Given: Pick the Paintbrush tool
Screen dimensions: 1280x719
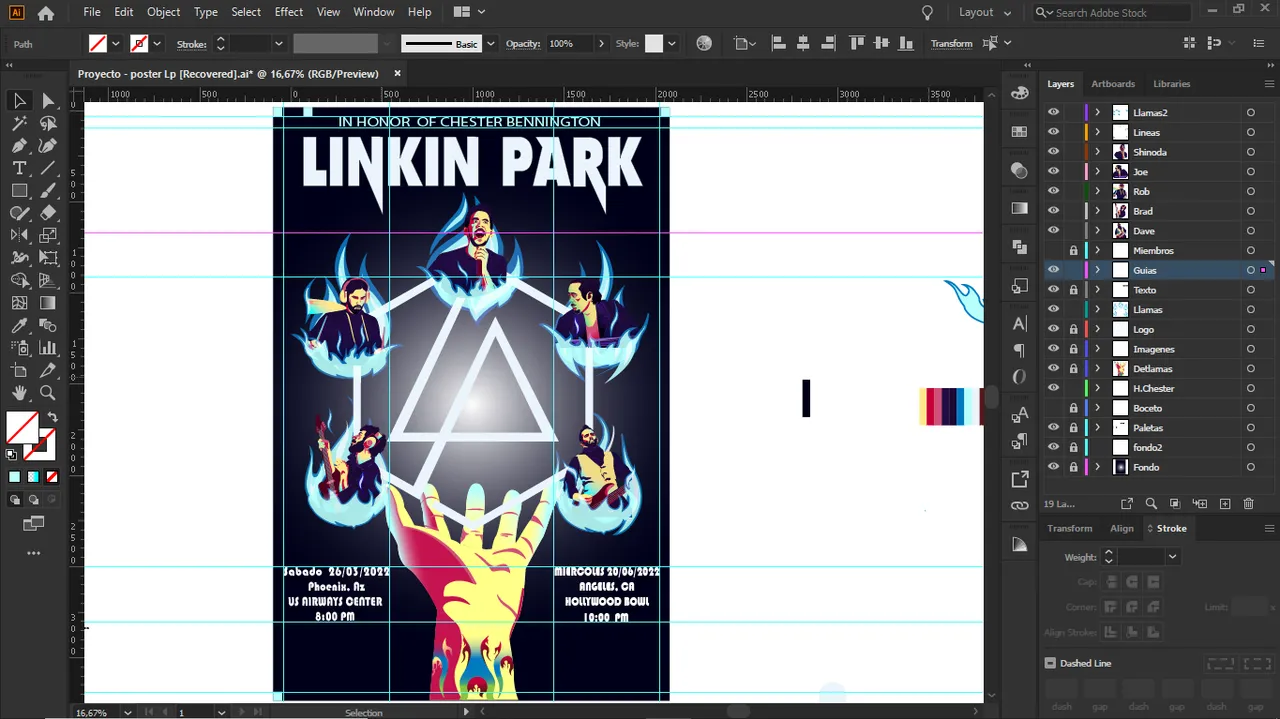Looking at the screenshot, I should pyautogui.click(x=48, y=190).
